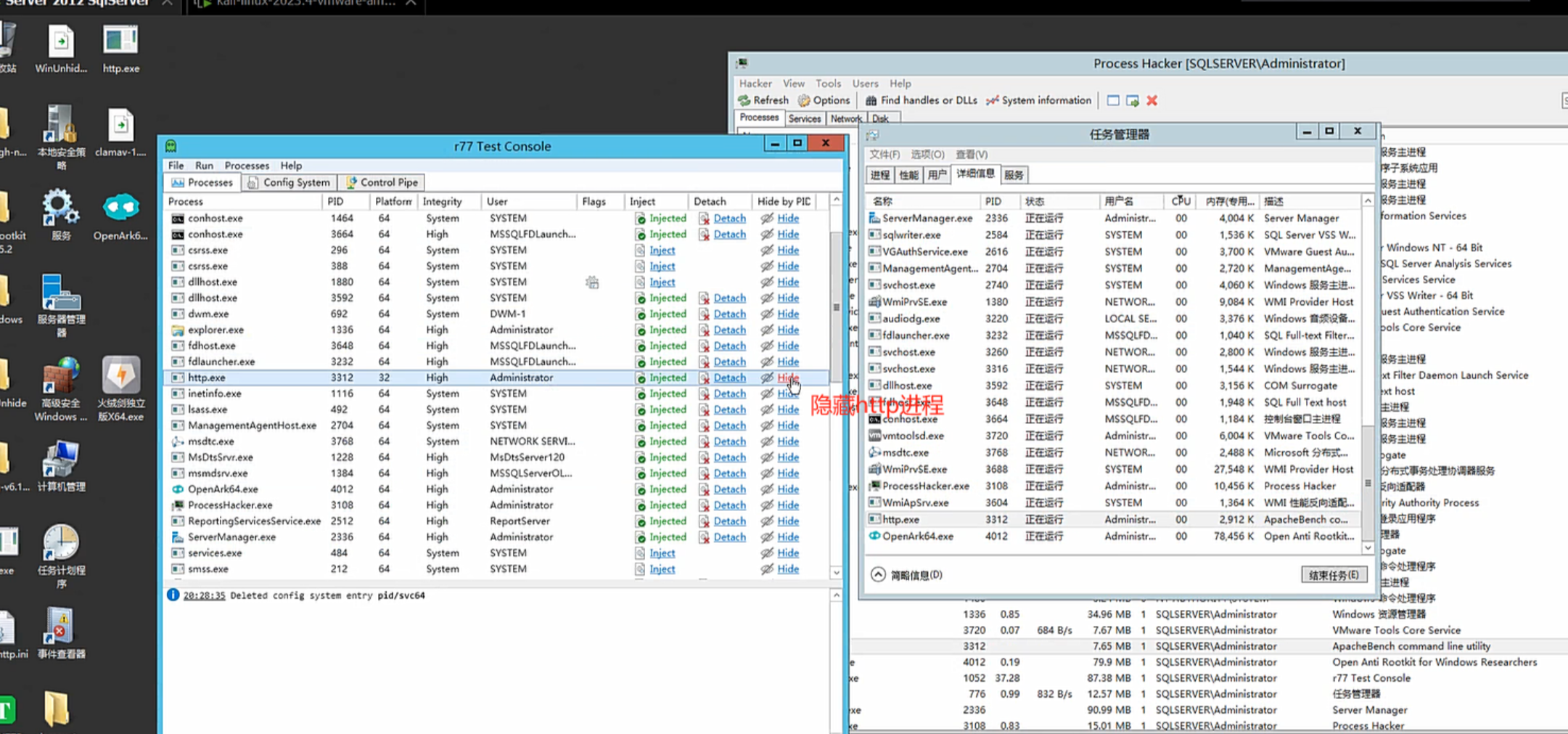Click the info icon on log entry
This screenshot has width=1568, height=734.
coord(173,595)
